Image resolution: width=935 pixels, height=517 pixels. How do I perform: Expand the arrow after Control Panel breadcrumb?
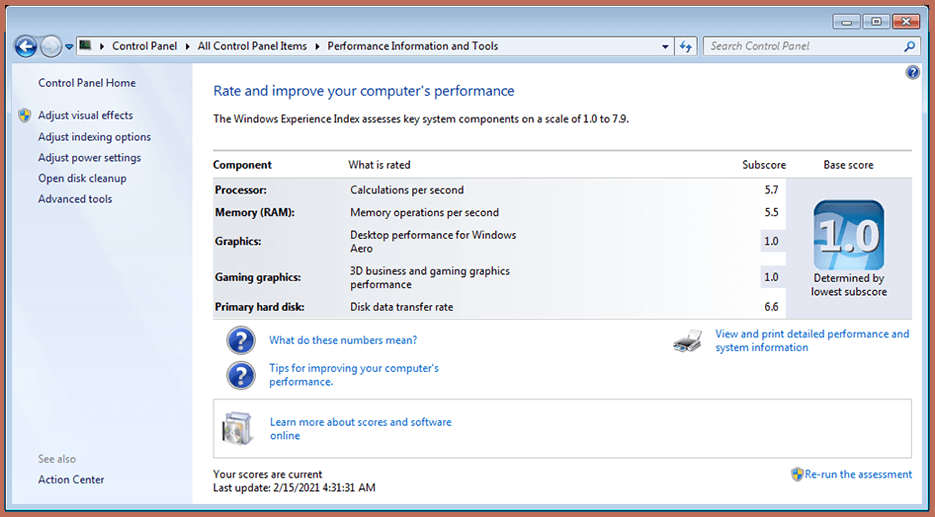(x=189, y=46)
